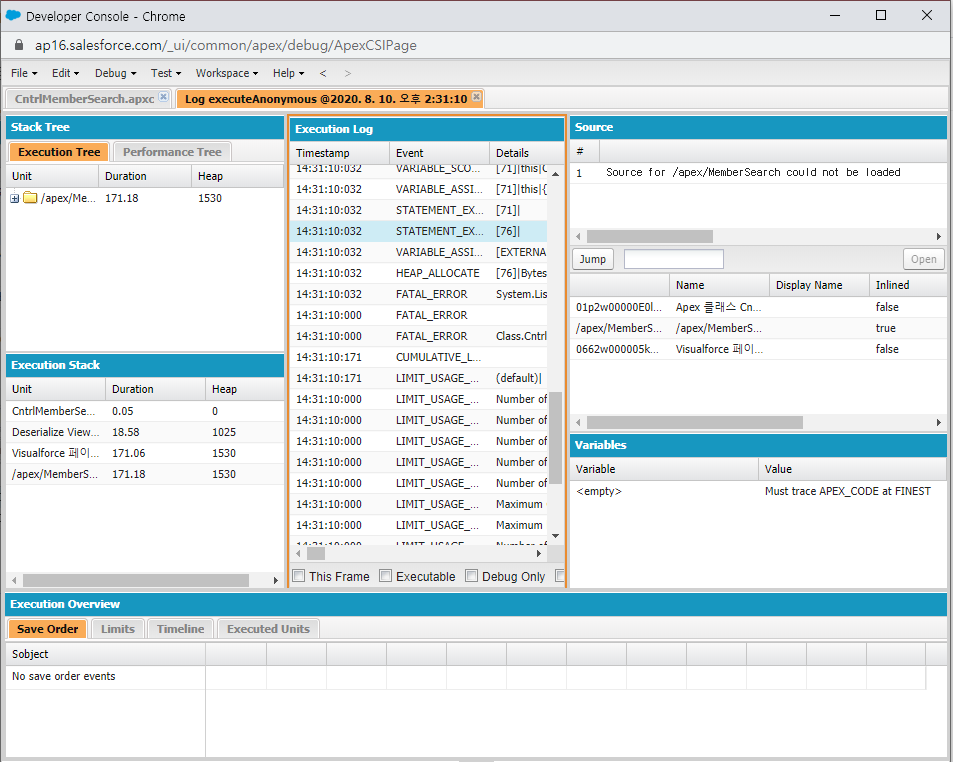
Task: Click Source panel horizontal scrollbar thumb
Action: (650, 236)
